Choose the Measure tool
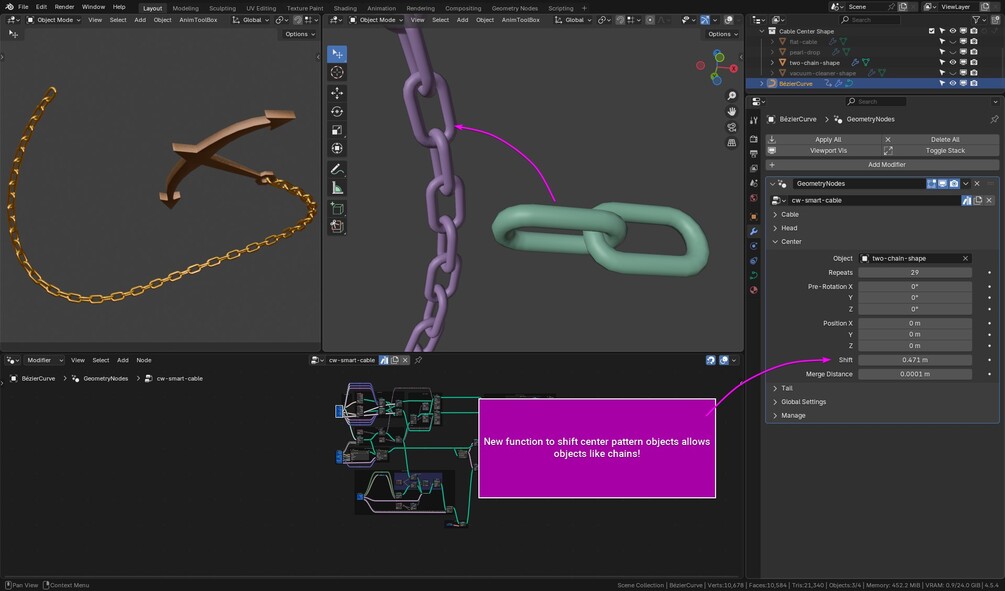Screen dimensions: 1005x591 coord(337,188)
